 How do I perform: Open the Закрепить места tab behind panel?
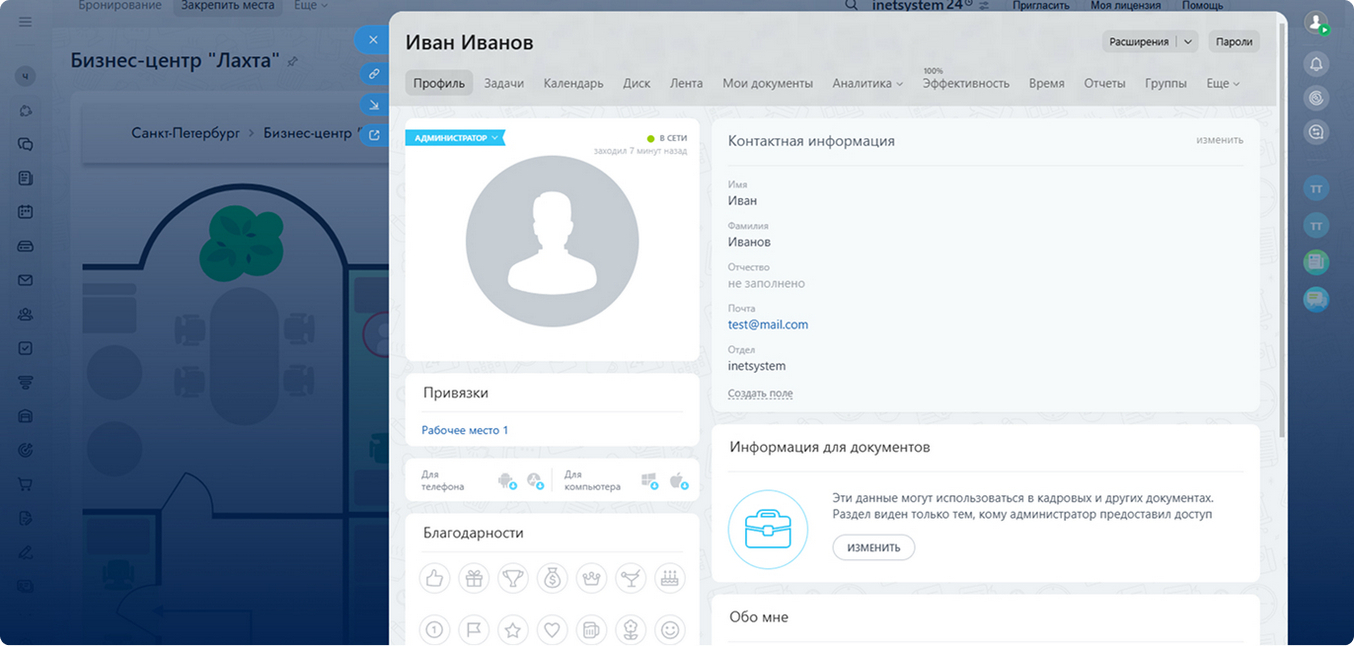click(x=228, y=6)
